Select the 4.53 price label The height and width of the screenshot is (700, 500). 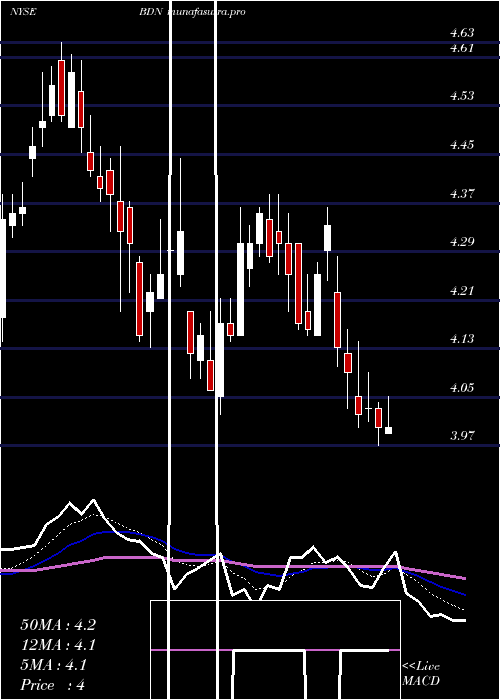tap(462, 96)
